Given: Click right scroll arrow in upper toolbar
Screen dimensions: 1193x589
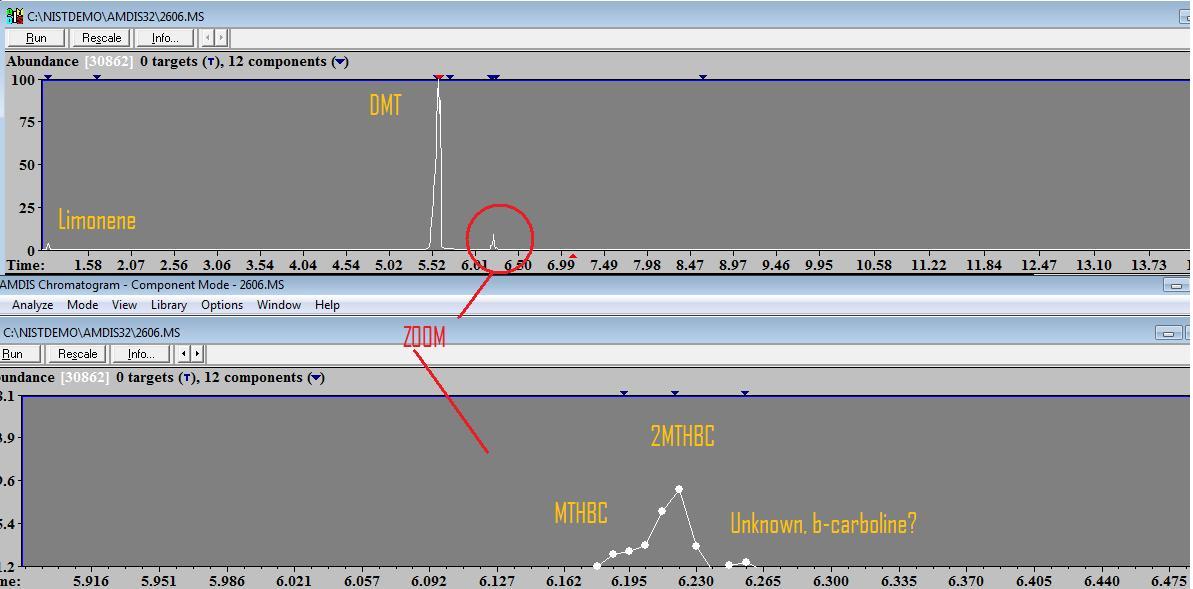Looking at the screenshot, I should (221, 38).
